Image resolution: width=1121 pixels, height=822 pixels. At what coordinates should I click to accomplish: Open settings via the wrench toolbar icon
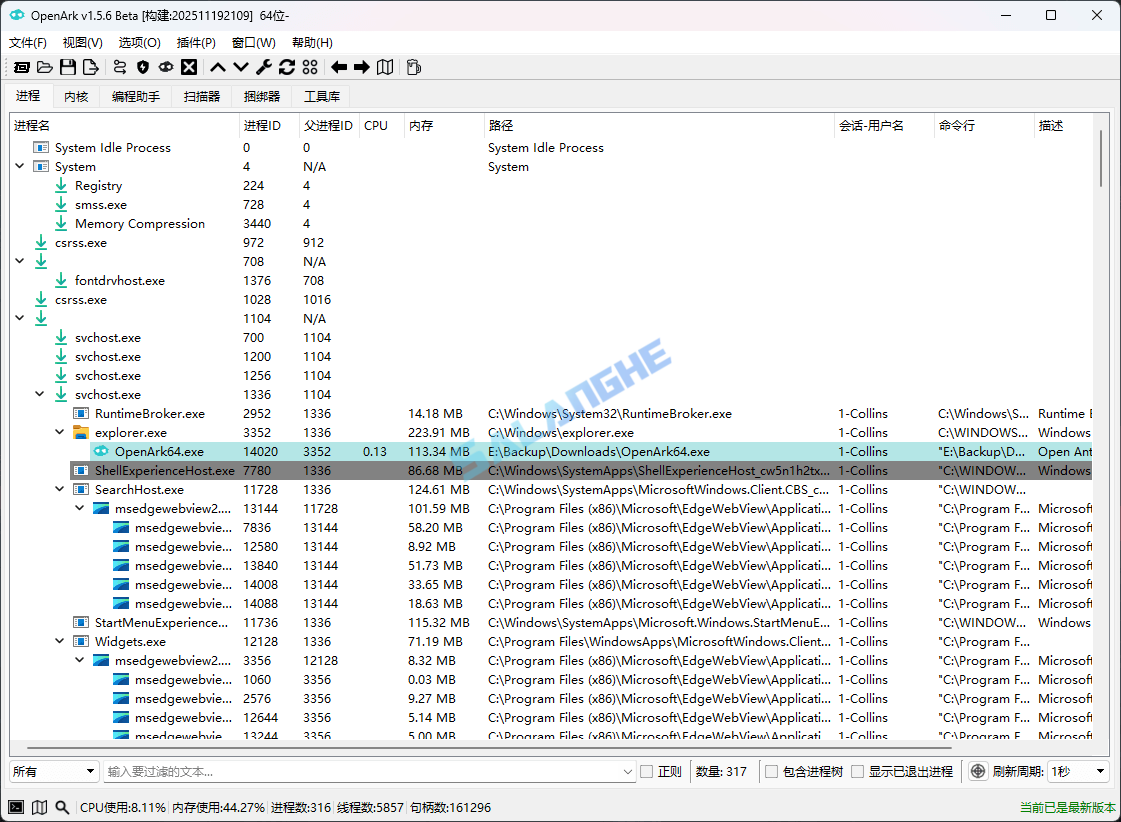click(263, 67)
